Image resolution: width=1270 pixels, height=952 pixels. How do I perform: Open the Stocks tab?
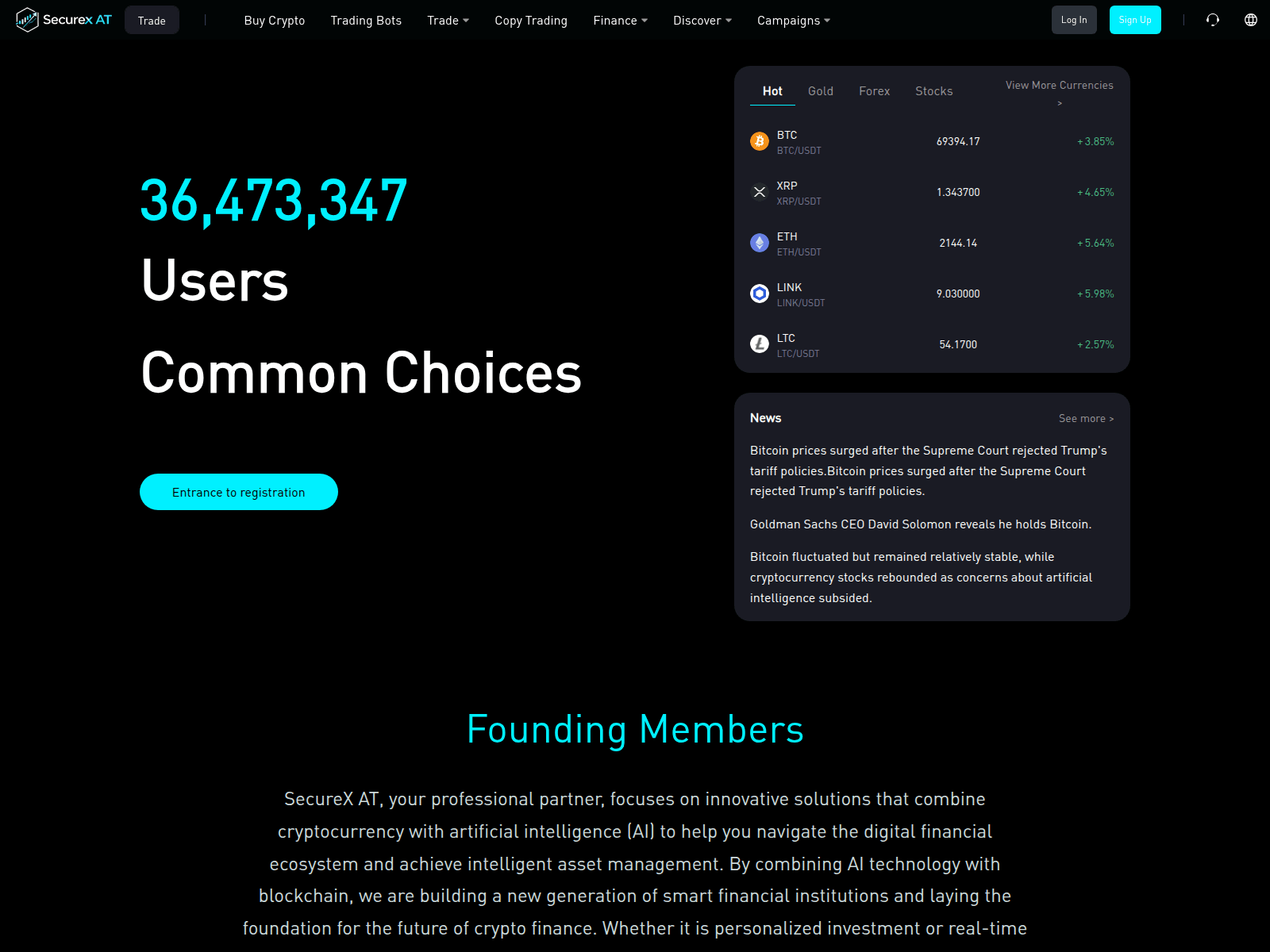coord(933,91)
